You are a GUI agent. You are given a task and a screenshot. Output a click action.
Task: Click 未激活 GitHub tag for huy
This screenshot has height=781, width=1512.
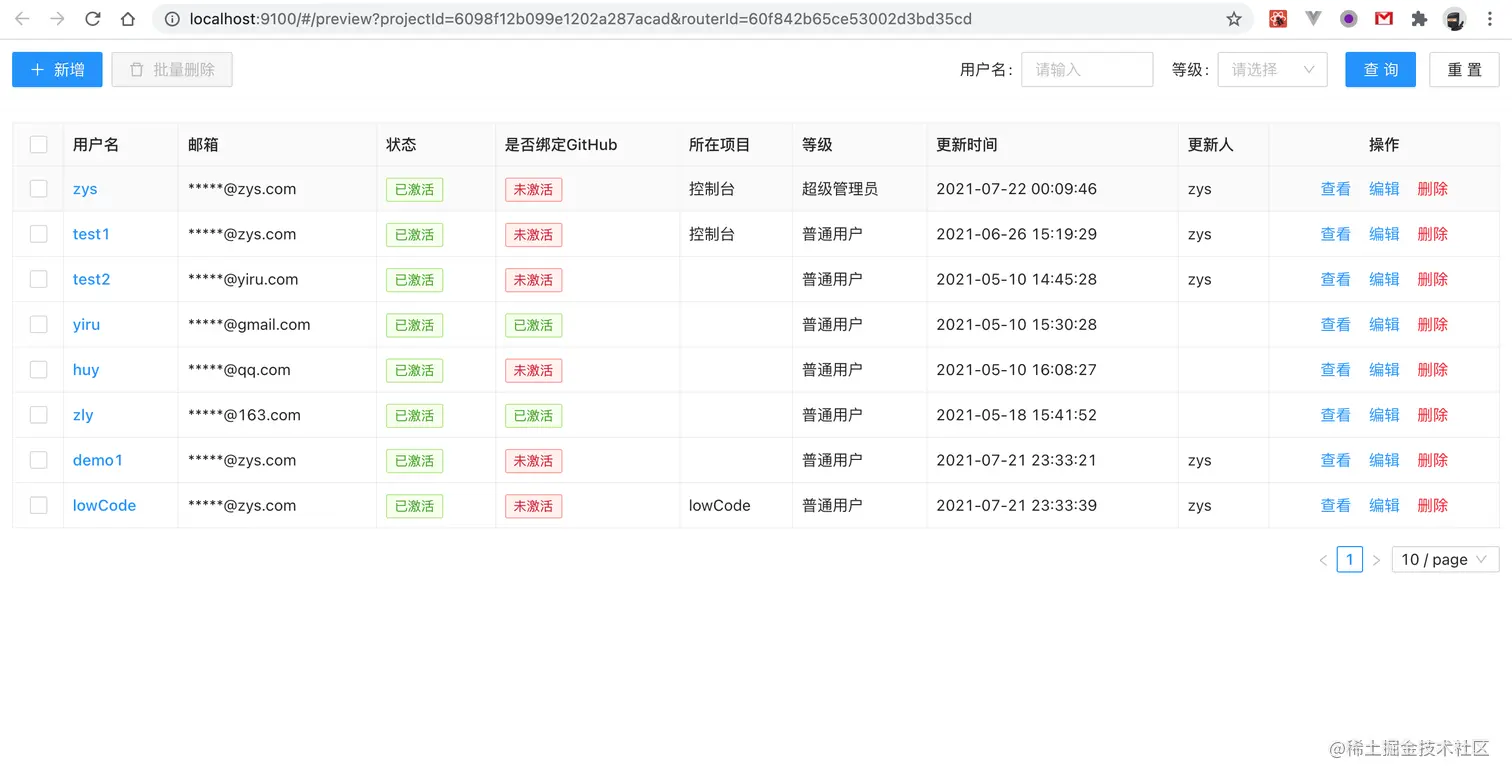(x=533, y=370)
